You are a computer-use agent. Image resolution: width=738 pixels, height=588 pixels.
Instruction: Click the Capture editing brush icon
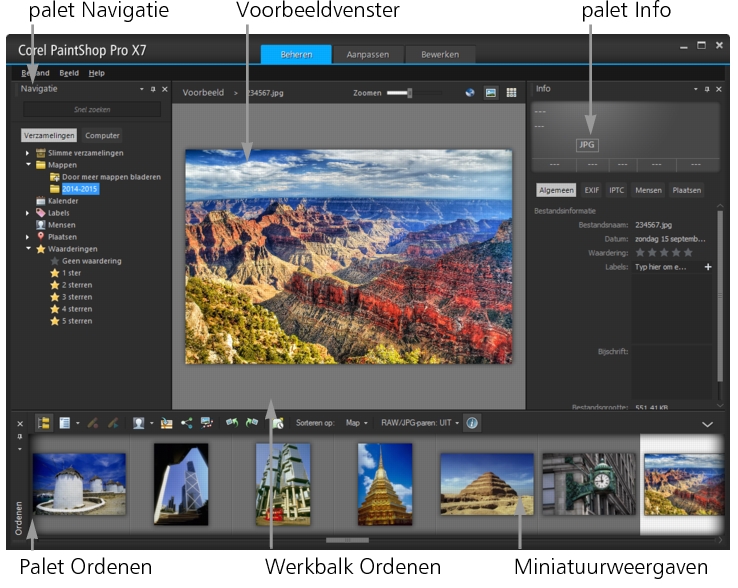93,423
